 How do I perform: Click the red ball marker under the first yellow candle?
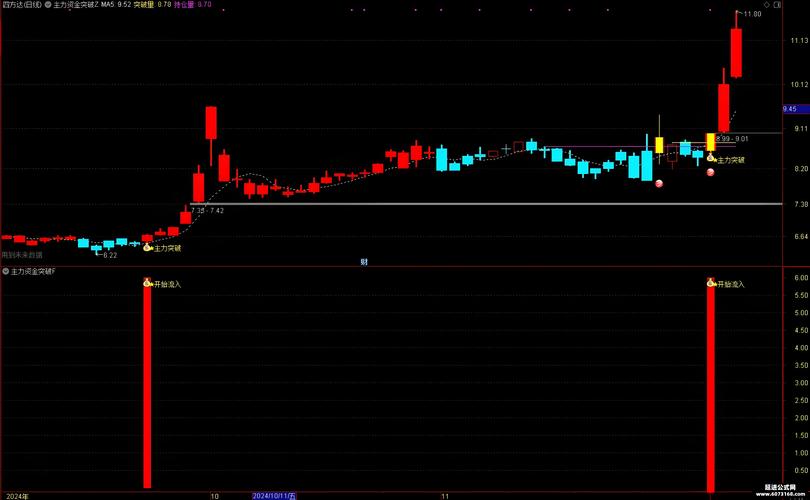tap(659, 183)
